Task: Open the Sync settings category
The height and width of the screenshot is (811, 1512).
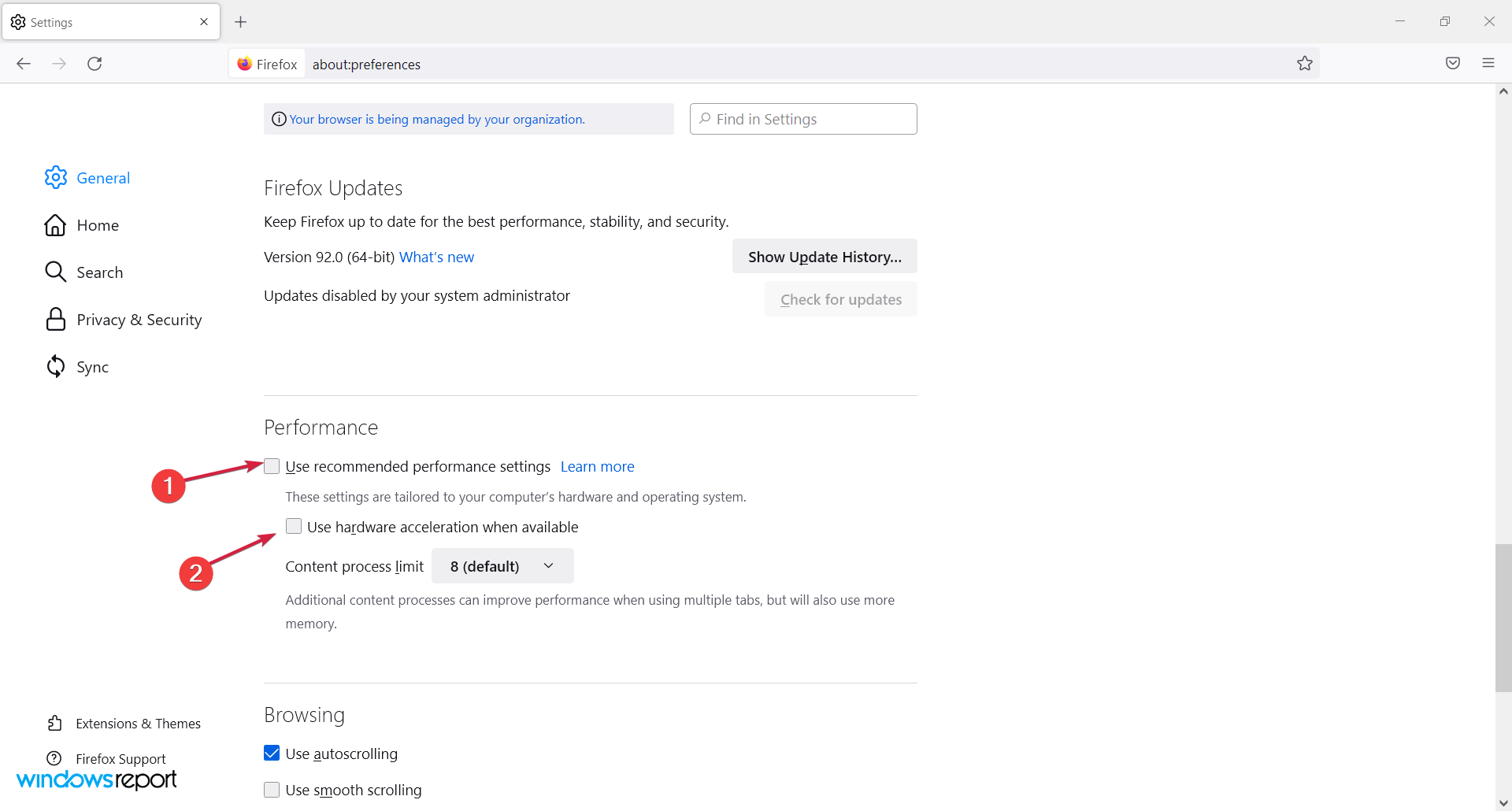Action: point(93,367)
